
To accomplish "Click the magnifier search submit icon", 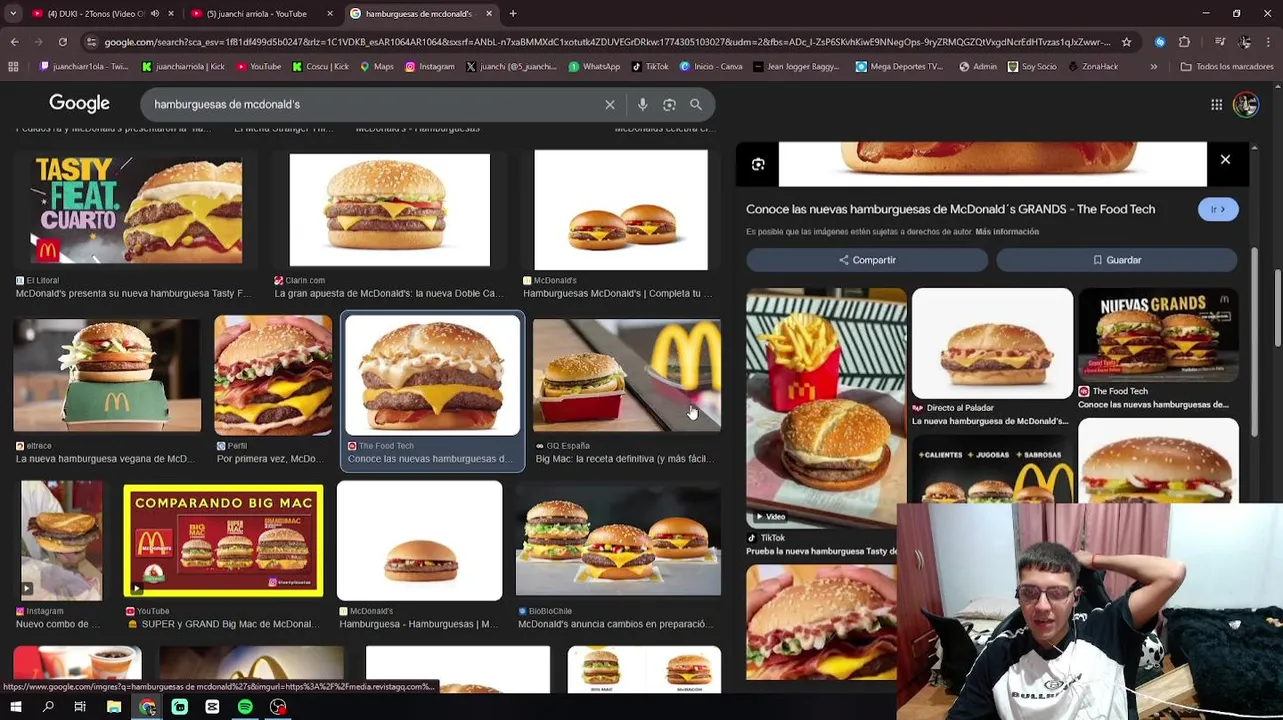I will tap(696, 104).
